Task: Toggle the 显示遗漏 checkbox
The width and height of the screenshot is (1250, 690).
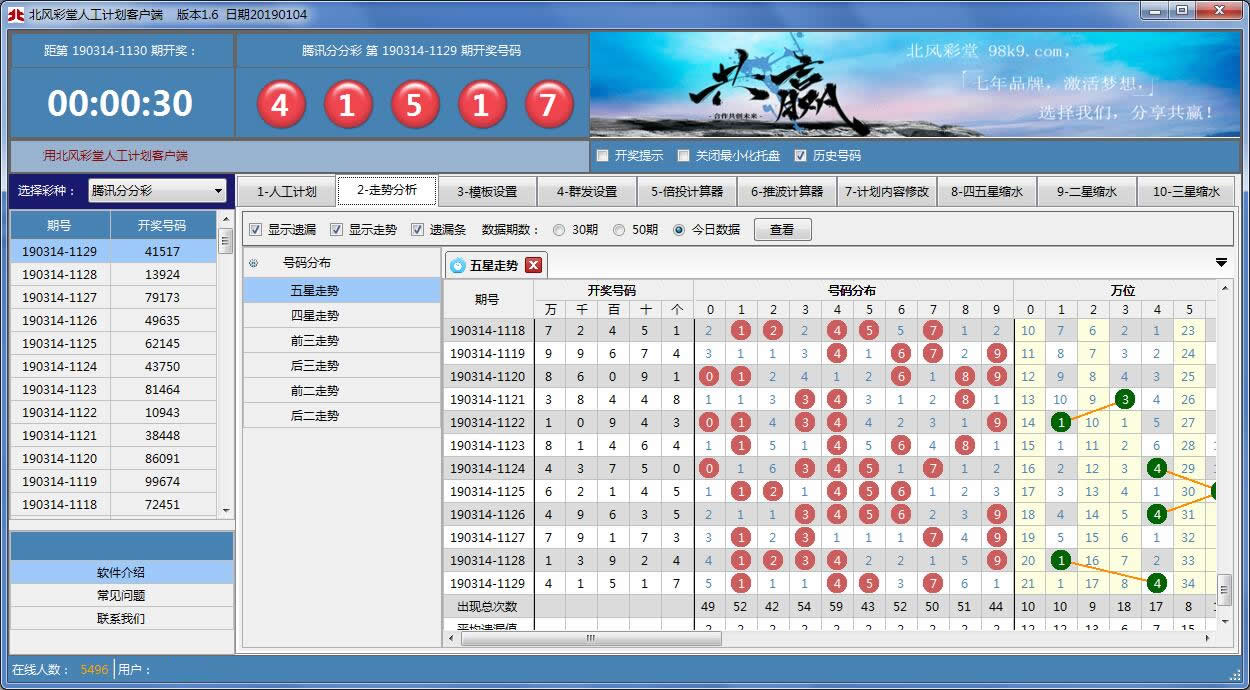Action: tap(256, 230)
